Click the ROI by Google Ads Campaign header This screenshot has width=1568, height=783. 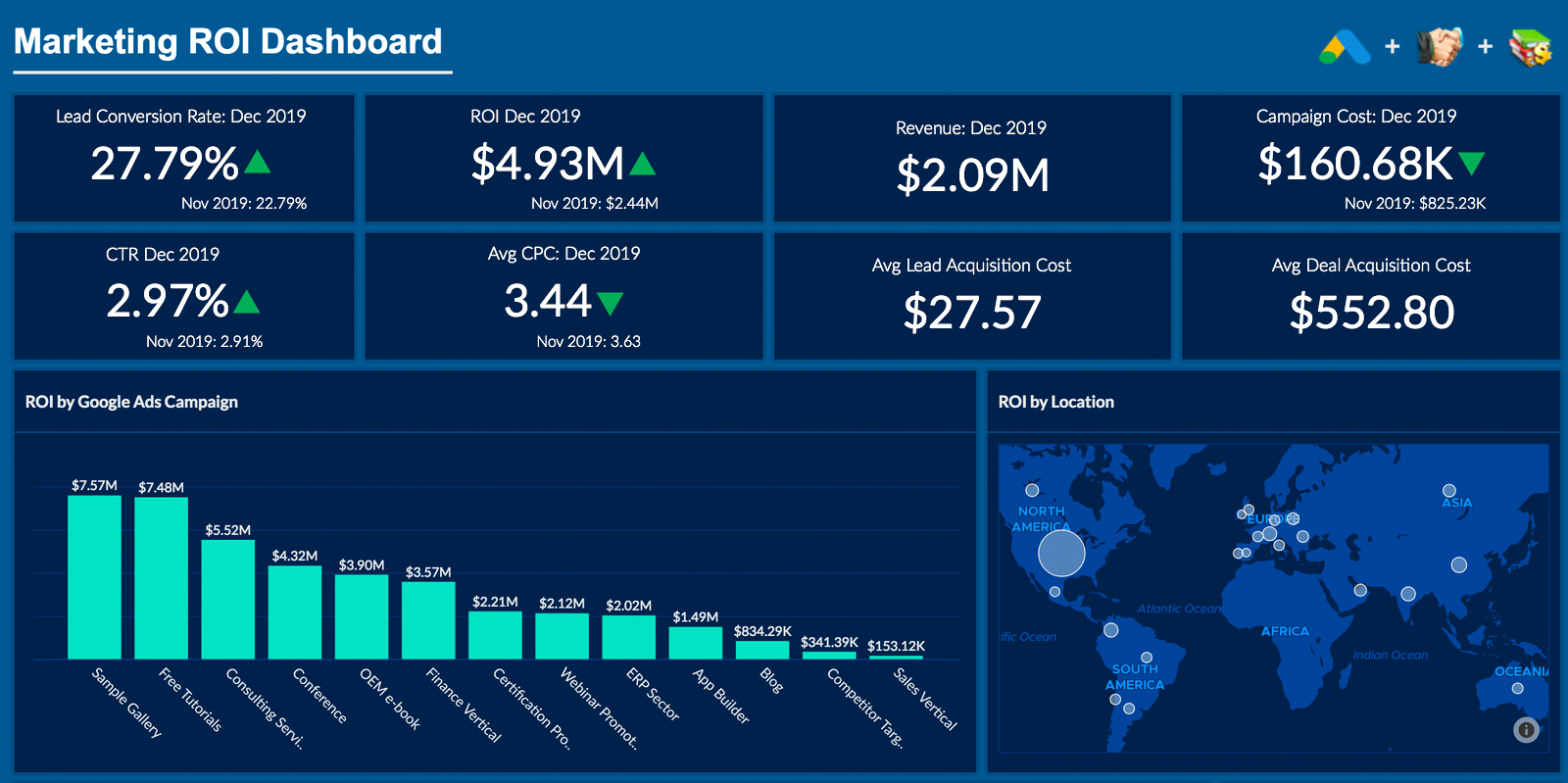131,402
